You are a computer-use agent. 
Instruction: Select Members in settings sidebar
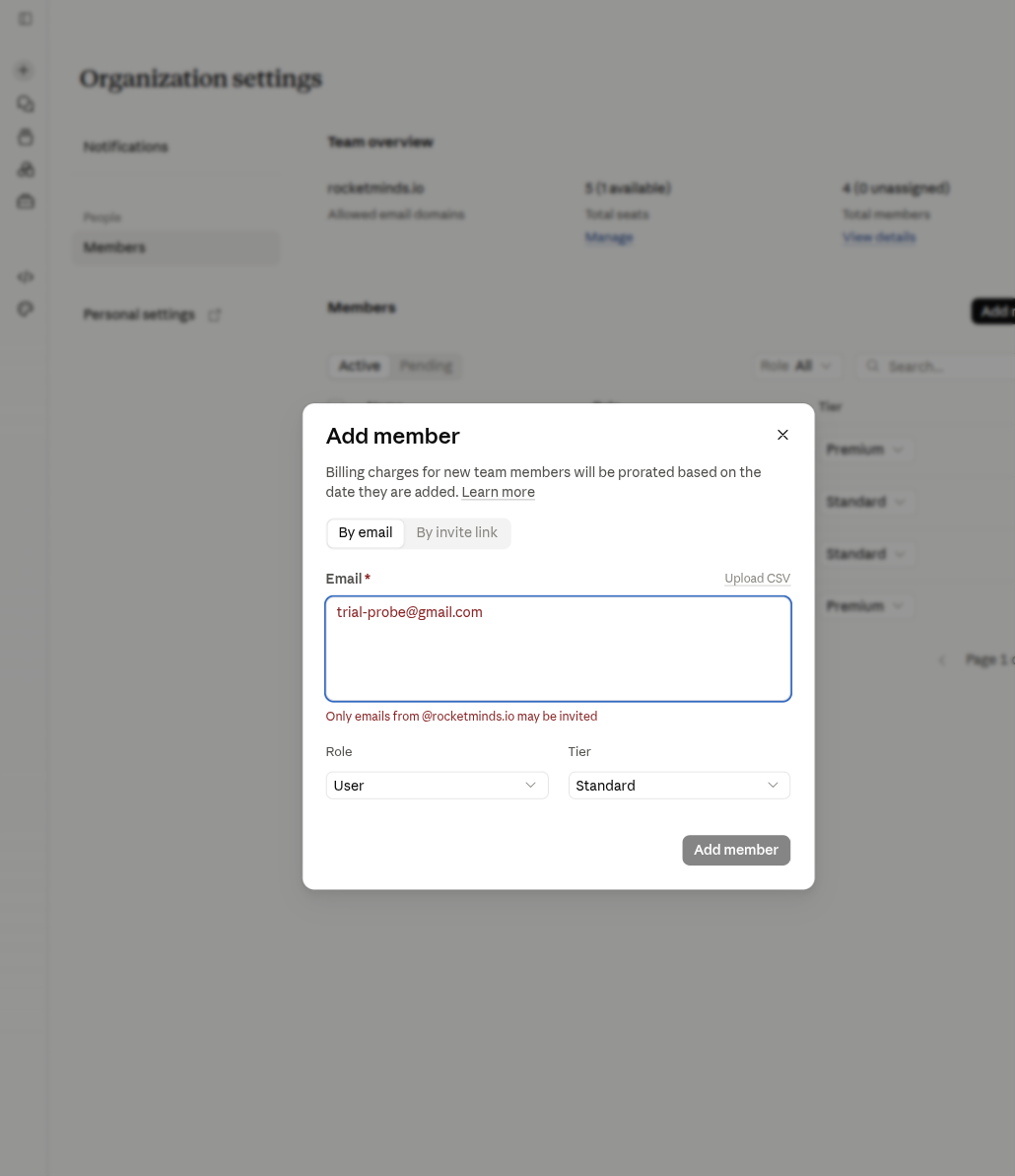point(176,247)
